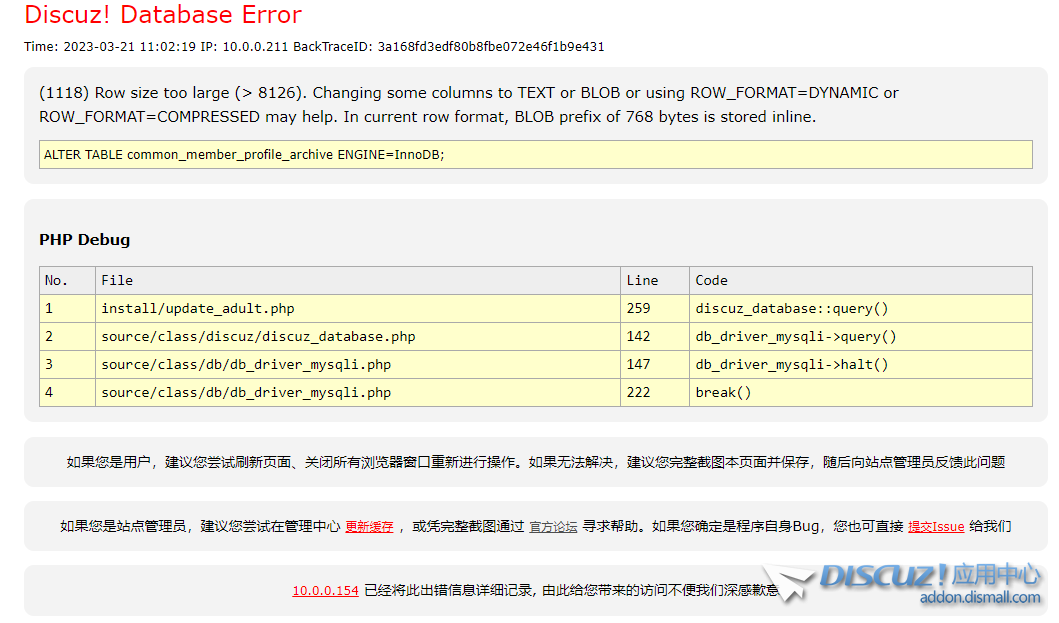Click the line number 259 cell
The image size is (1059, 623).
point(638,309)
